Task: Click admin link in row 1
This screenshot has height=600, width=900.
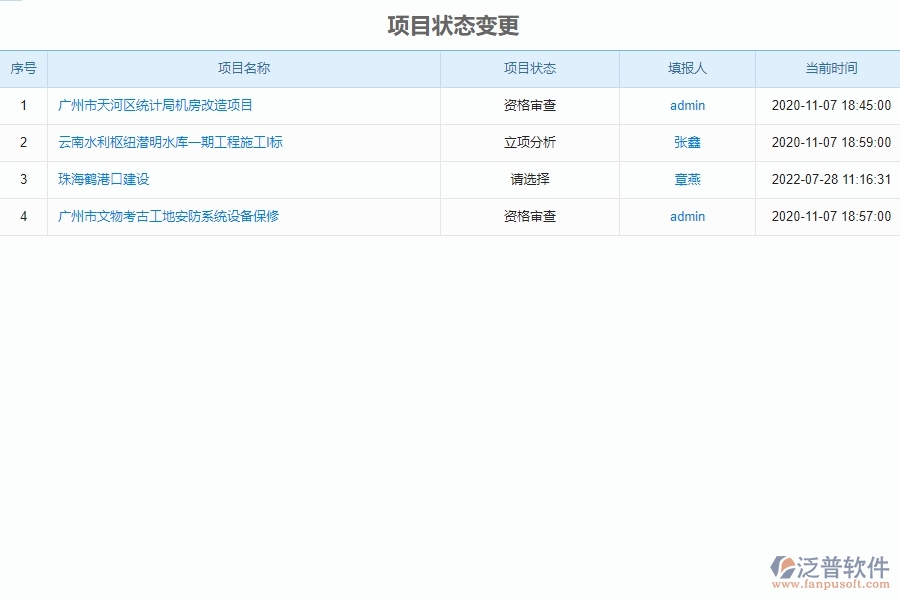Action: point(687,105)
